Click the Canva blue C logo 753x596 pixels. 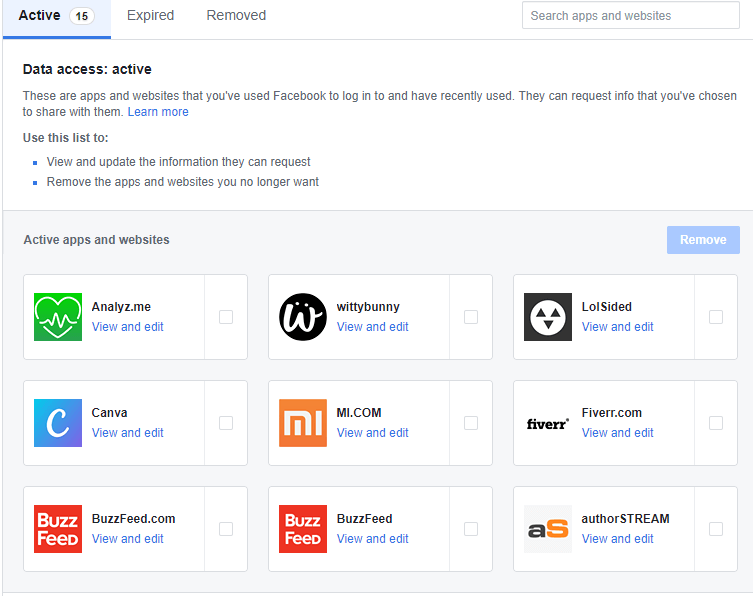58,423
